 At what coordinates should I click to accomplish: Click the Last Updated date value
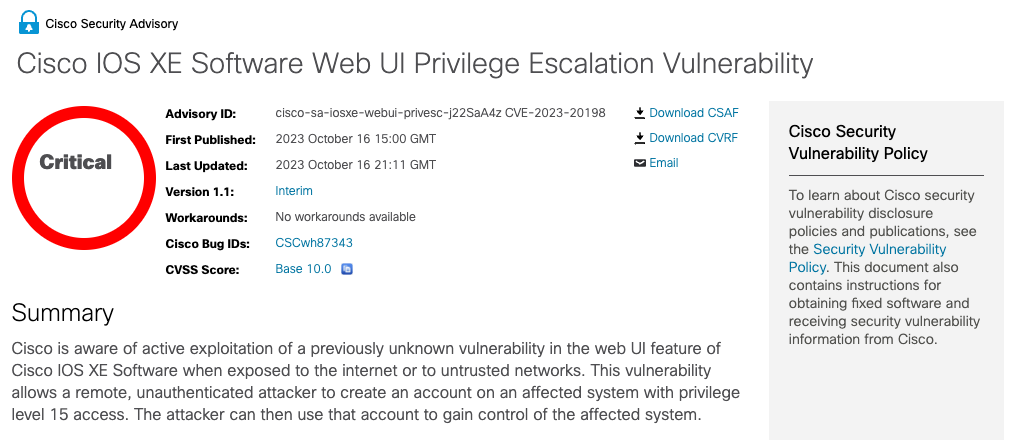pos(356,165)
